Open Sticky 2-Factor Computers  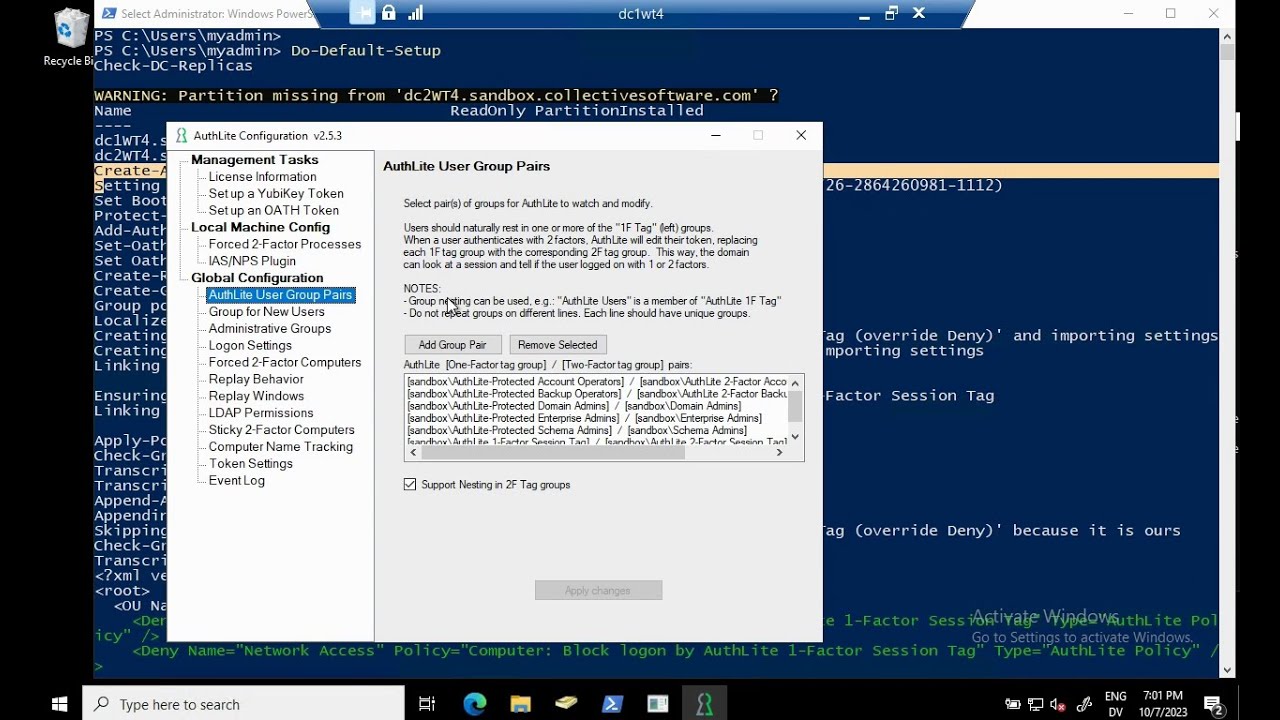(x=281, y=430)
